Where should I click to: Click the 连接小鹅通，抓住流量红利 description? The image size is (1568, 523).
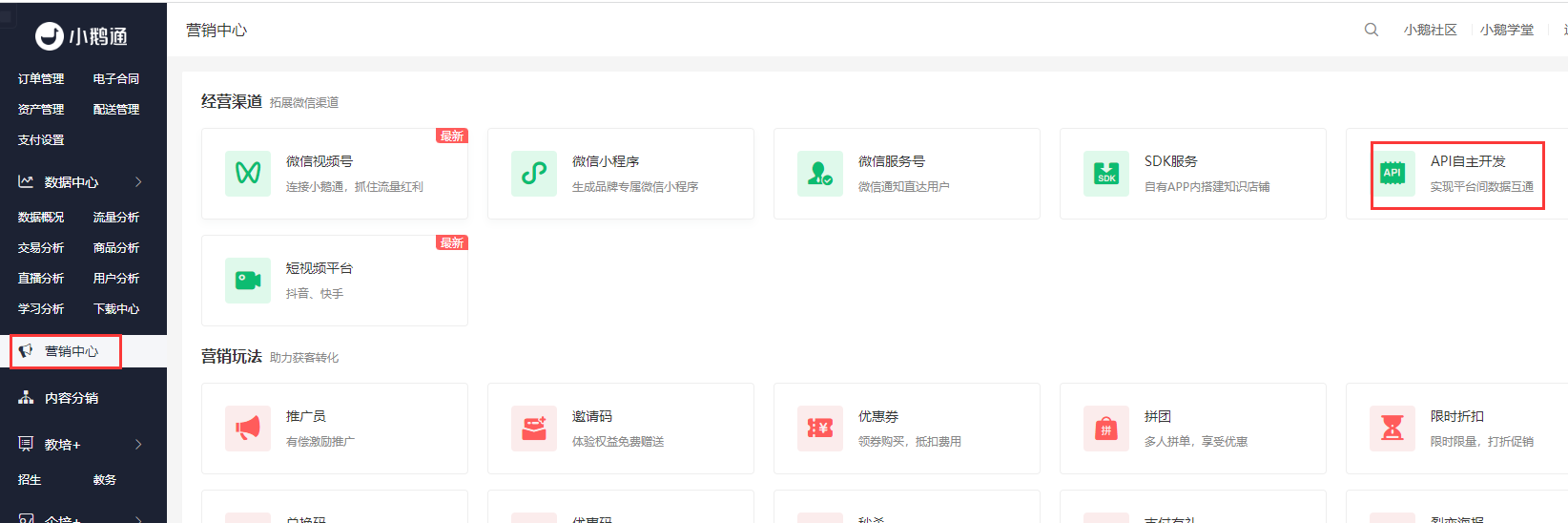coord(355,187)
